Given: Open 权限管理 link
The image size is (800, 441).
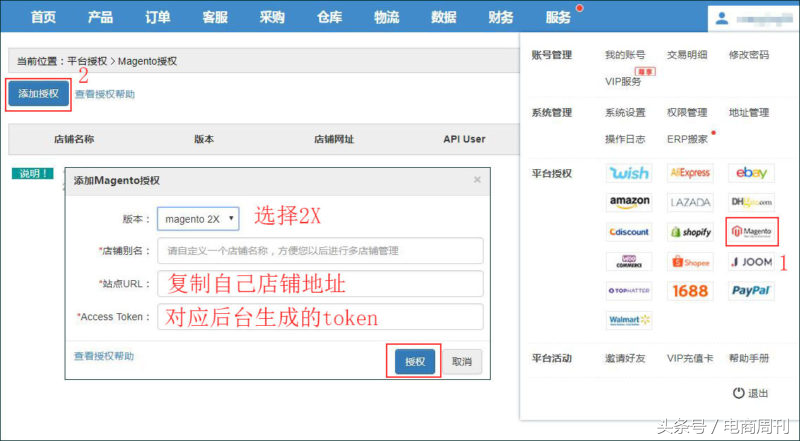Looking at the screenshot, I should point(687,113).
